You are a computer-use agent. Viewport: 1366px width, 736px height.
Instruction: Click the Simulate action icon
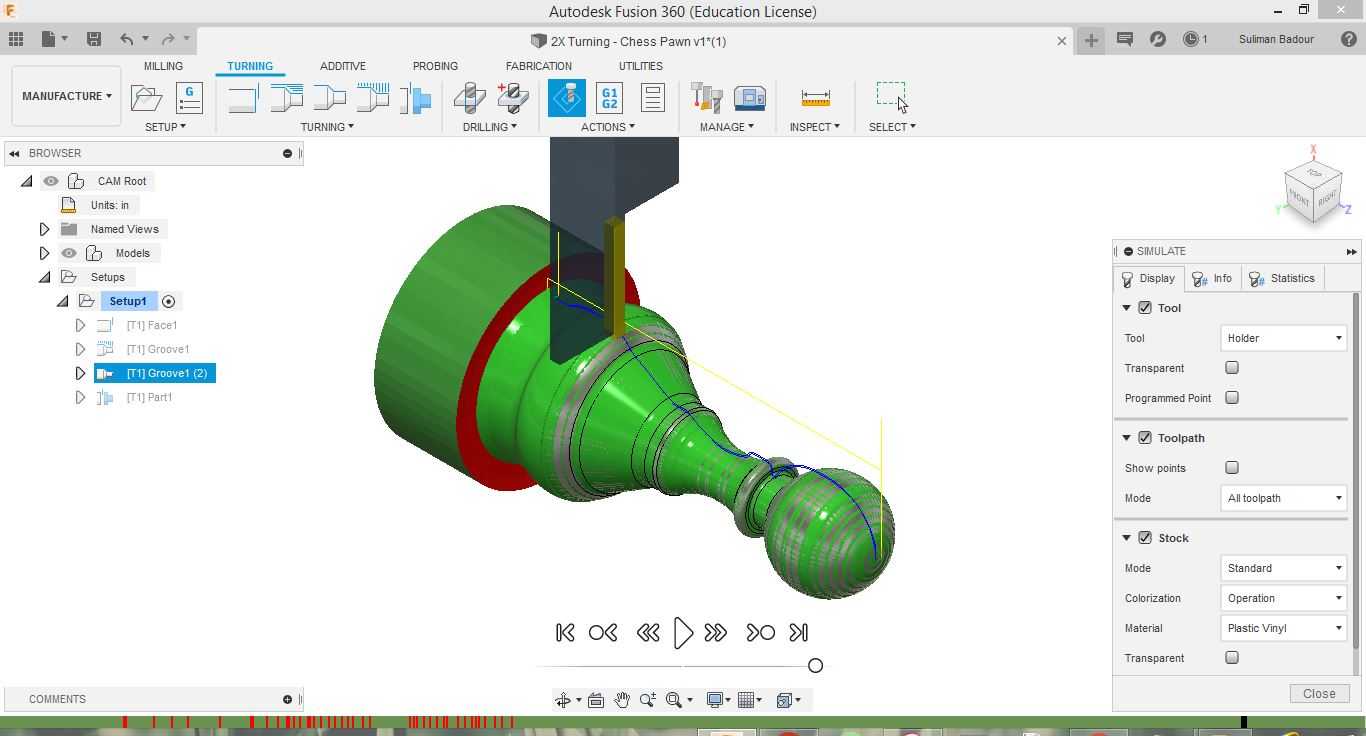pyautogui.click(x=567, y=97)
